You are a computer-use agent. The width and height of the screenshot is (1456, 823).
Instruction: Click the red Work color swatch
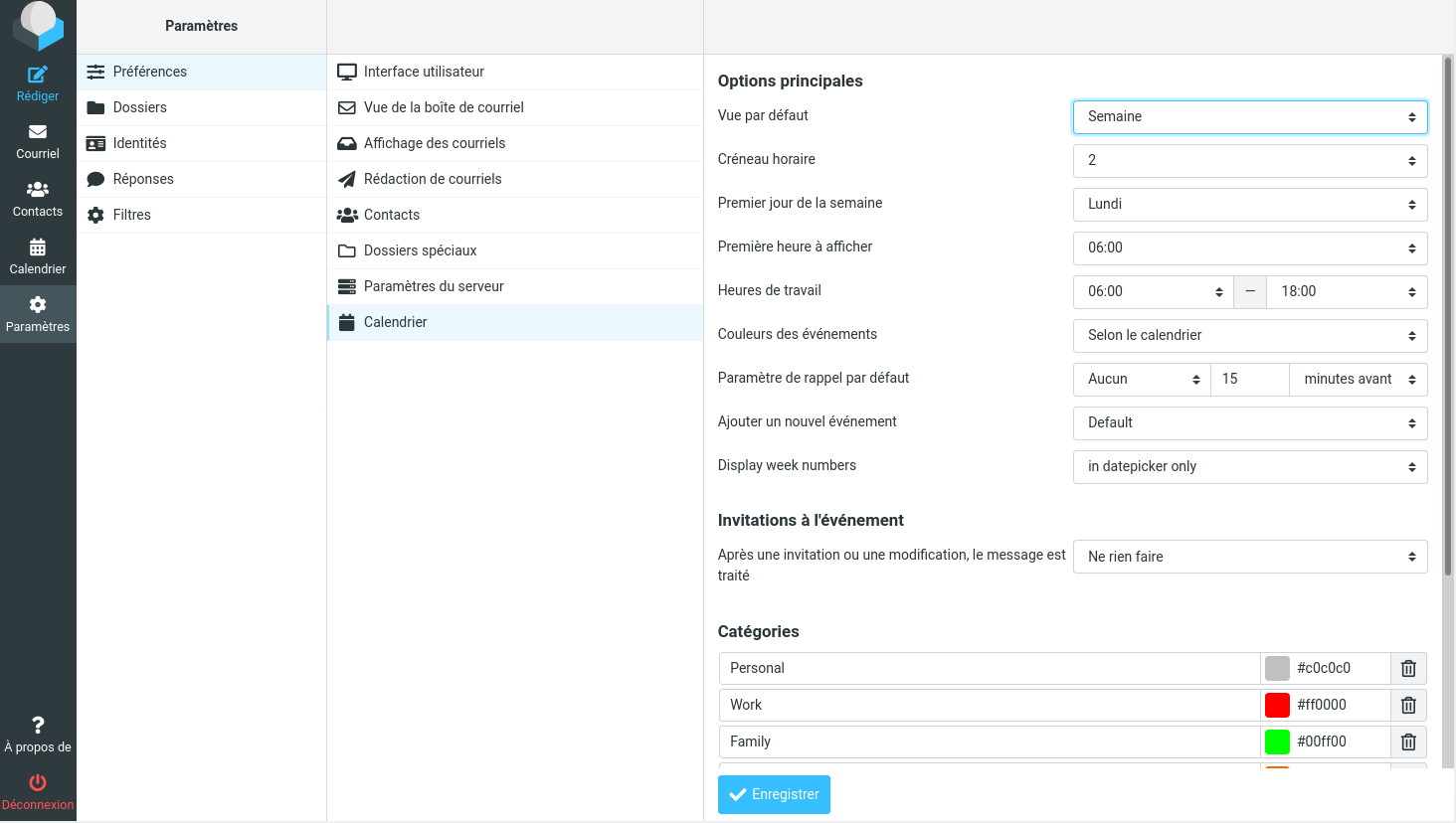1277,706
